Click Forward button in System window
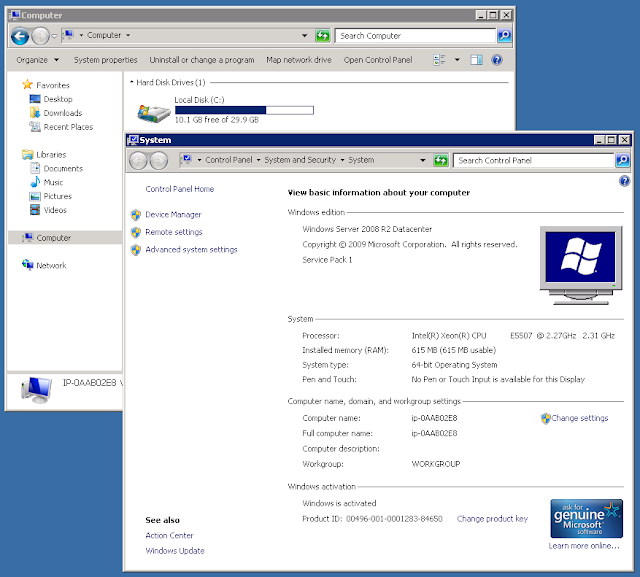The width and height of the screenshot is (640, 577). click(158, 160)
